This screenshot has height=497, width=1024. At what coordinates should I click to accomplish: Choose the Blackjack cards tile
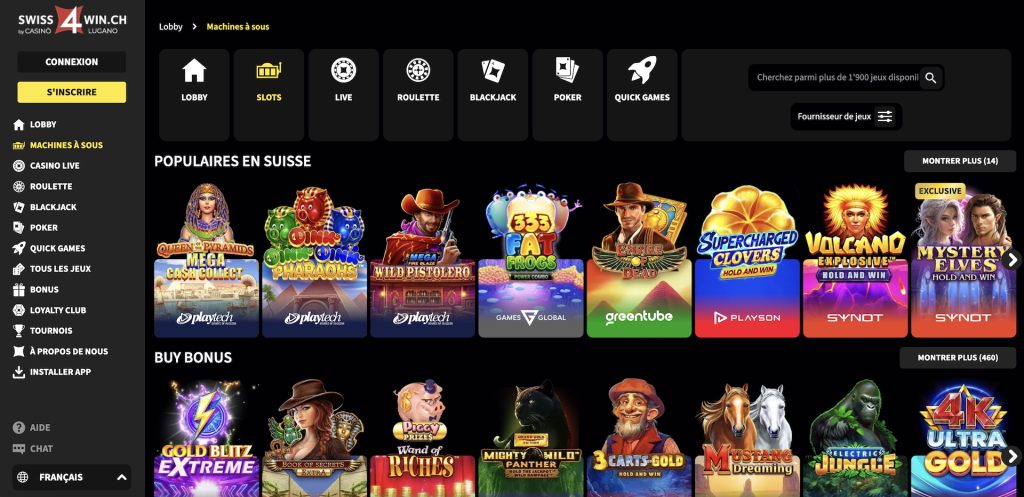[492, 95]
